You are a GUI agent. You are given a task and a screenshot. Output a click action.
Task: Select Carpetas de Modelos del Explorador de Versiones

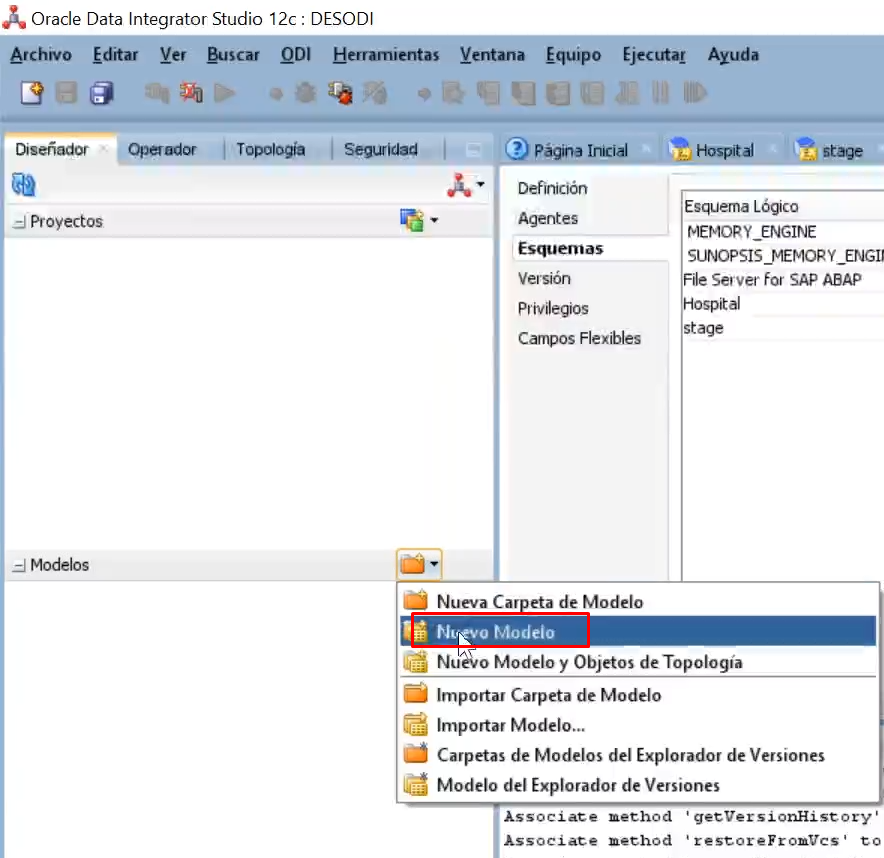tap(638, 754)
